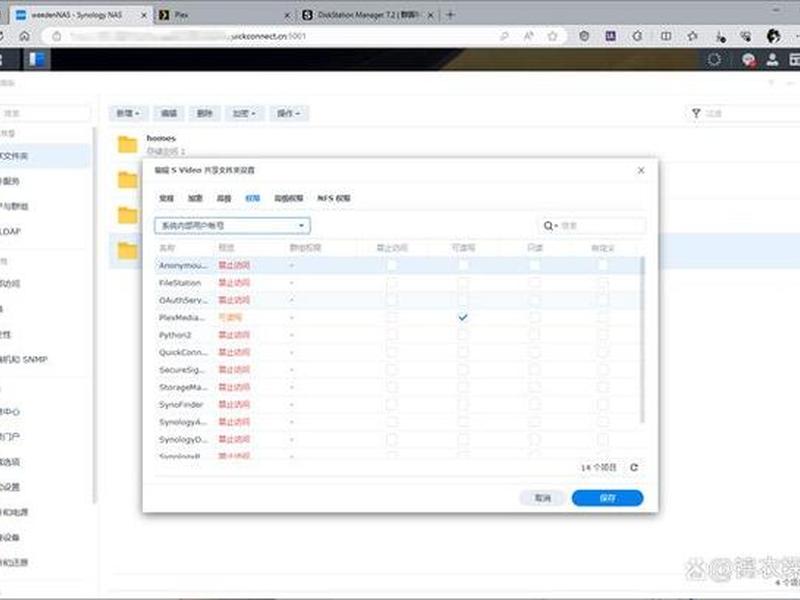This screenshot has height=600, width=800.
Task: Click the 删除 toolbar button
Action: point(205,113)
